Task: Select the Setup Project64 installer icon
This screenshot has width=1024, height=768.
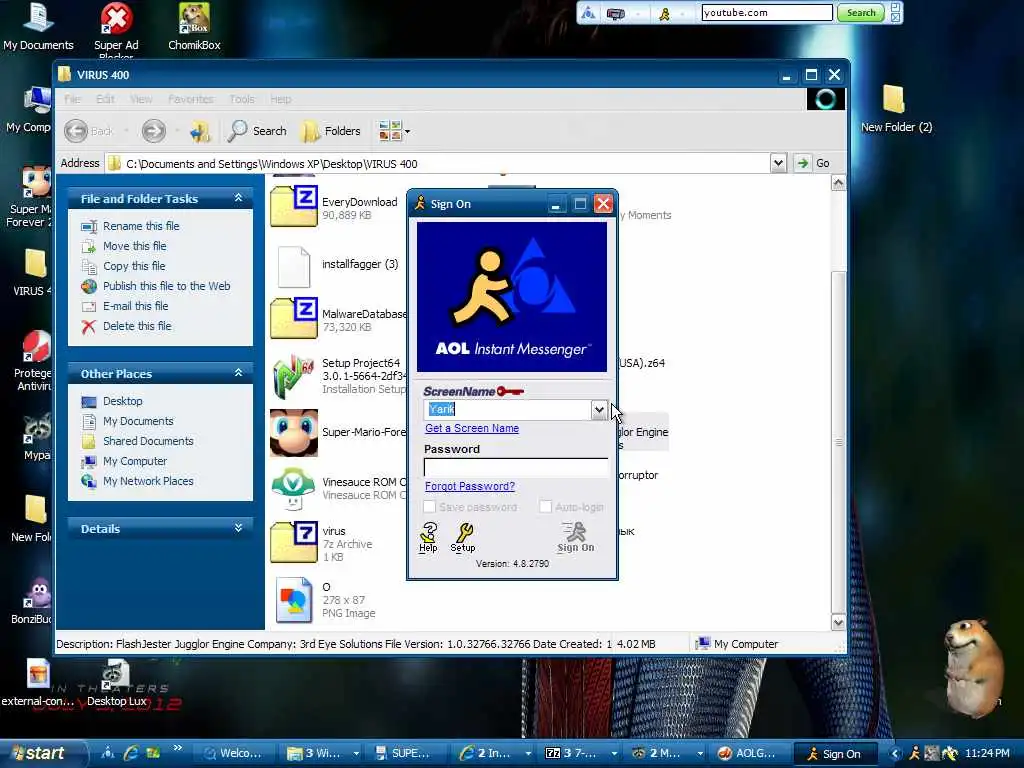Action: pos(294,377)
